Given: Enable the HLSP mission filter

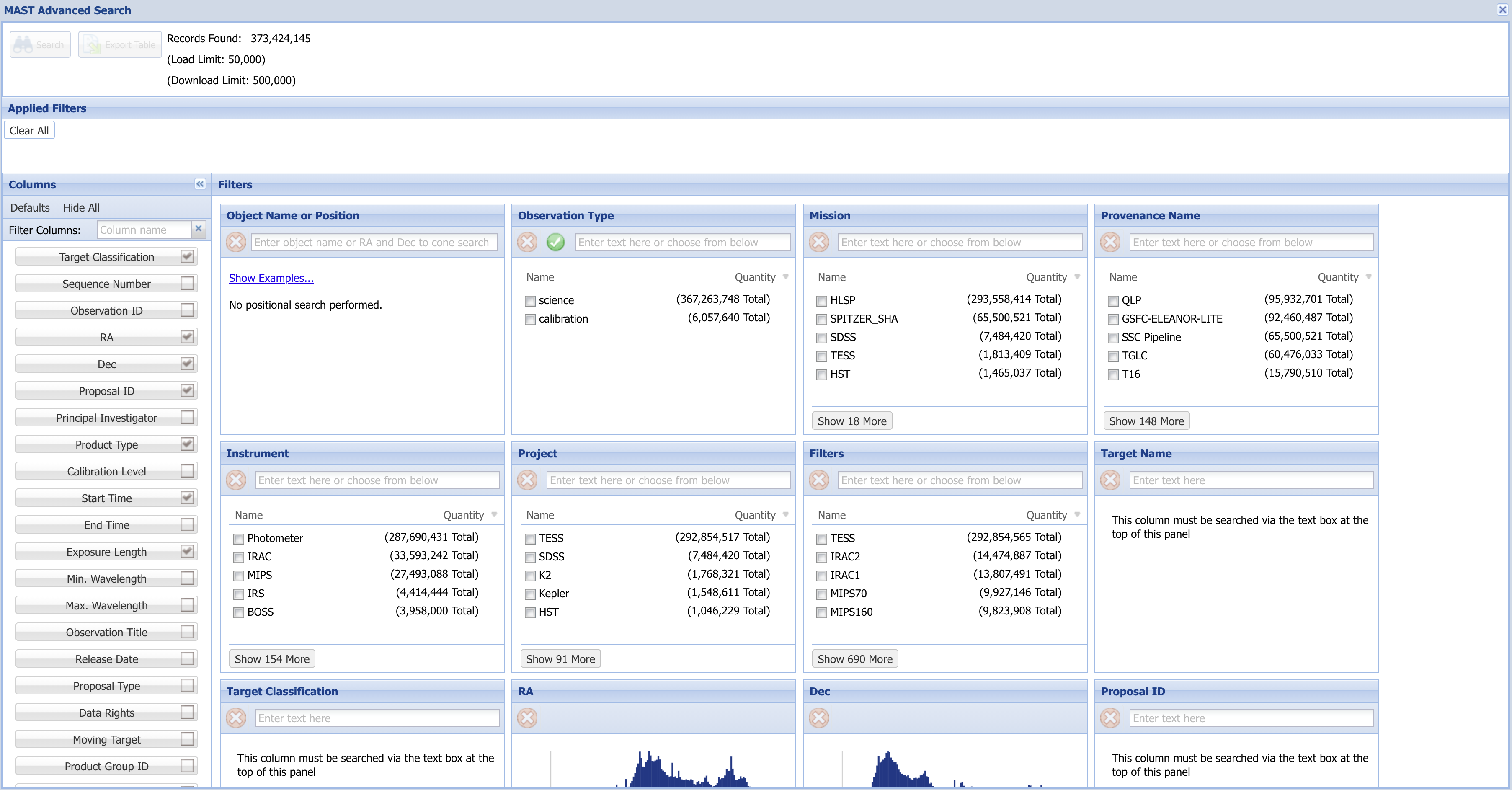Looking at the screenshot, I should click(x=821, y=301).
